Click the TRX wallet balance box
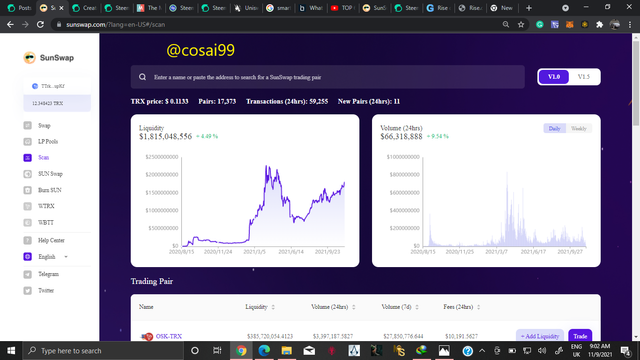 click(57, 103)
